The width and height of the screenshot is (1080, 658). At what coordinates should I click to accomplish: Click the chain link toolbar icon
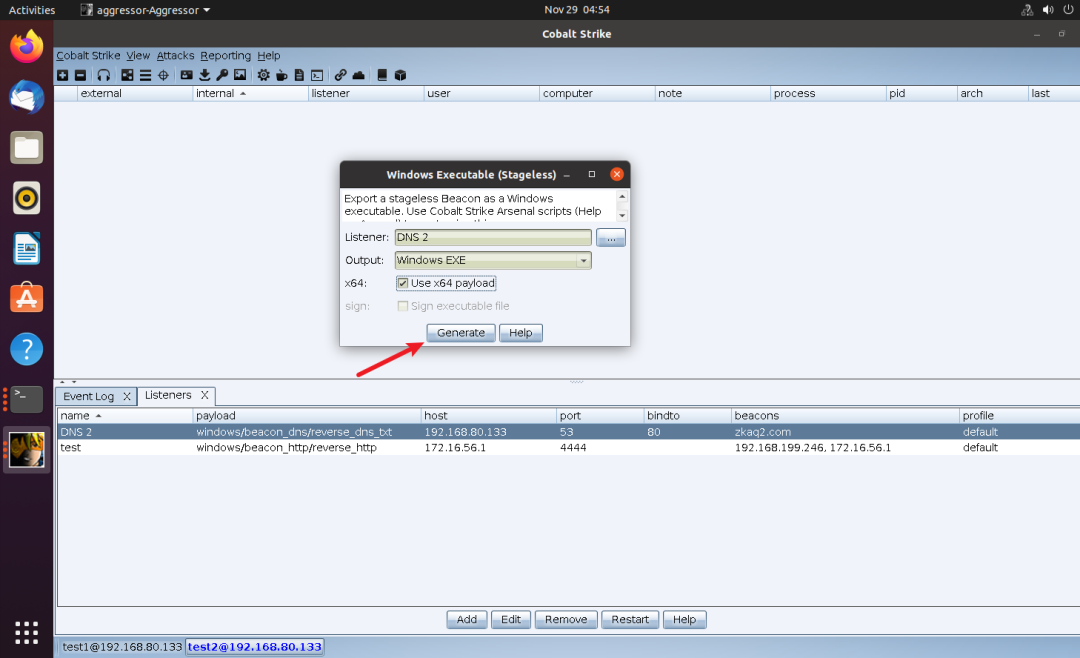coord(340,75)
